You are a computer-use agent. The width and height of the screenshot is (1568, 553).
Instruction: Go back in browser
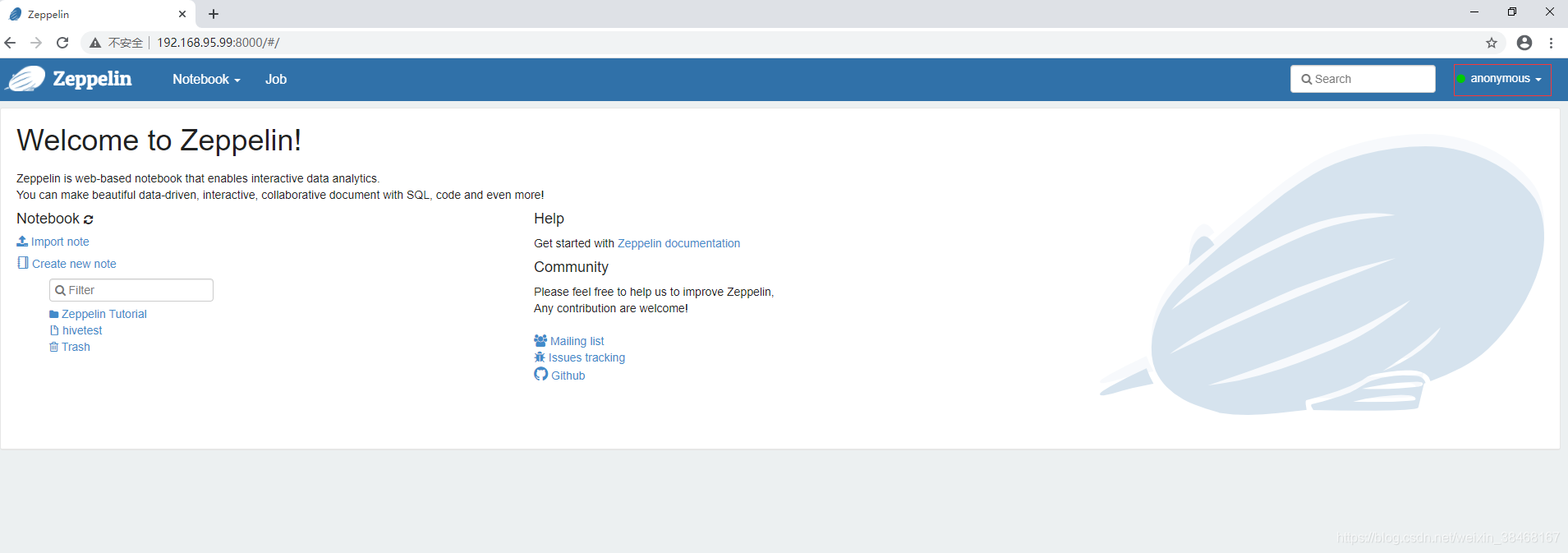[11, 43]
